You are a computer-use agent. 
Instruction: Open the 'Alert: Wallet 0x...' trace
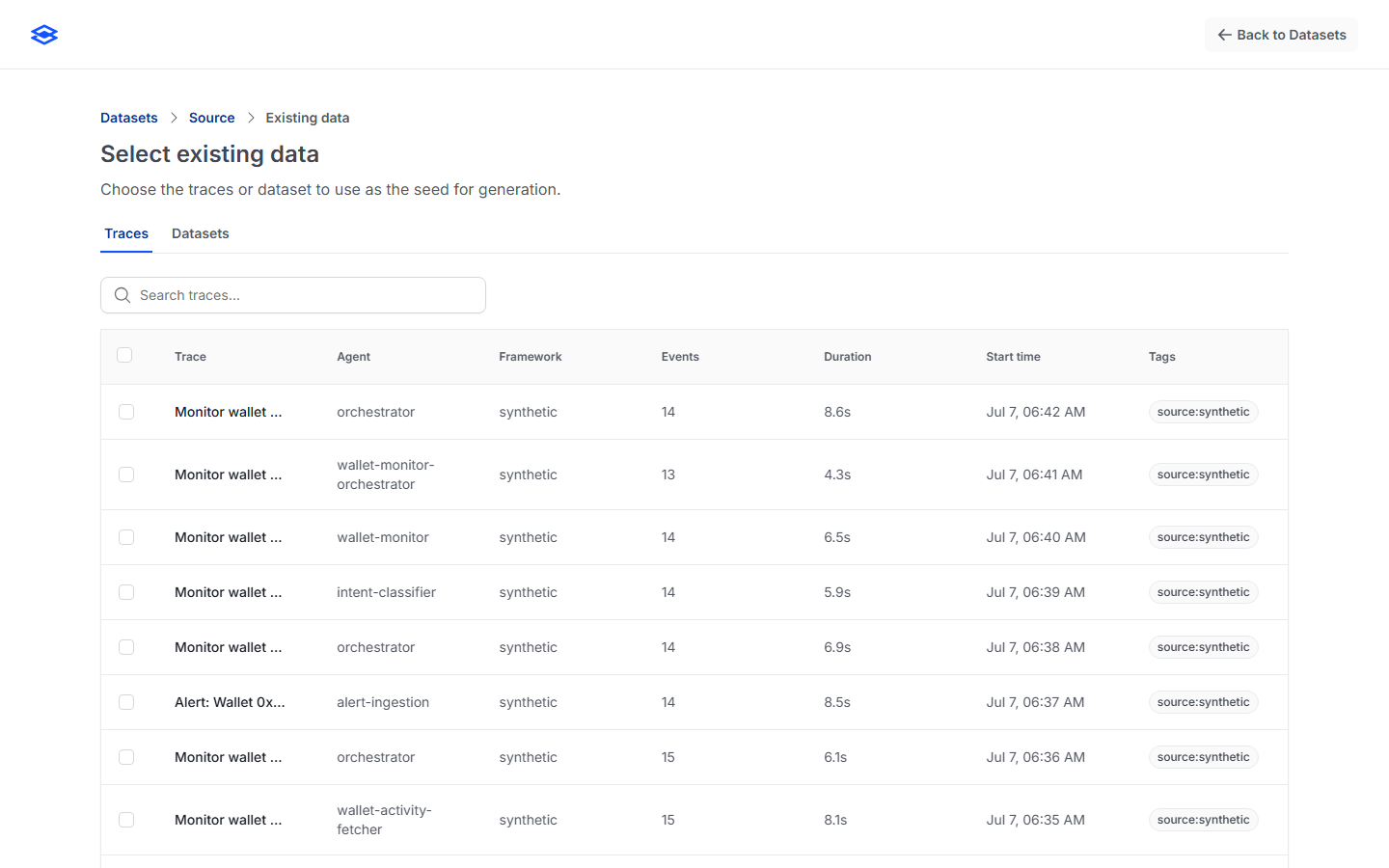pyautogui.click(x=230, y=702)
